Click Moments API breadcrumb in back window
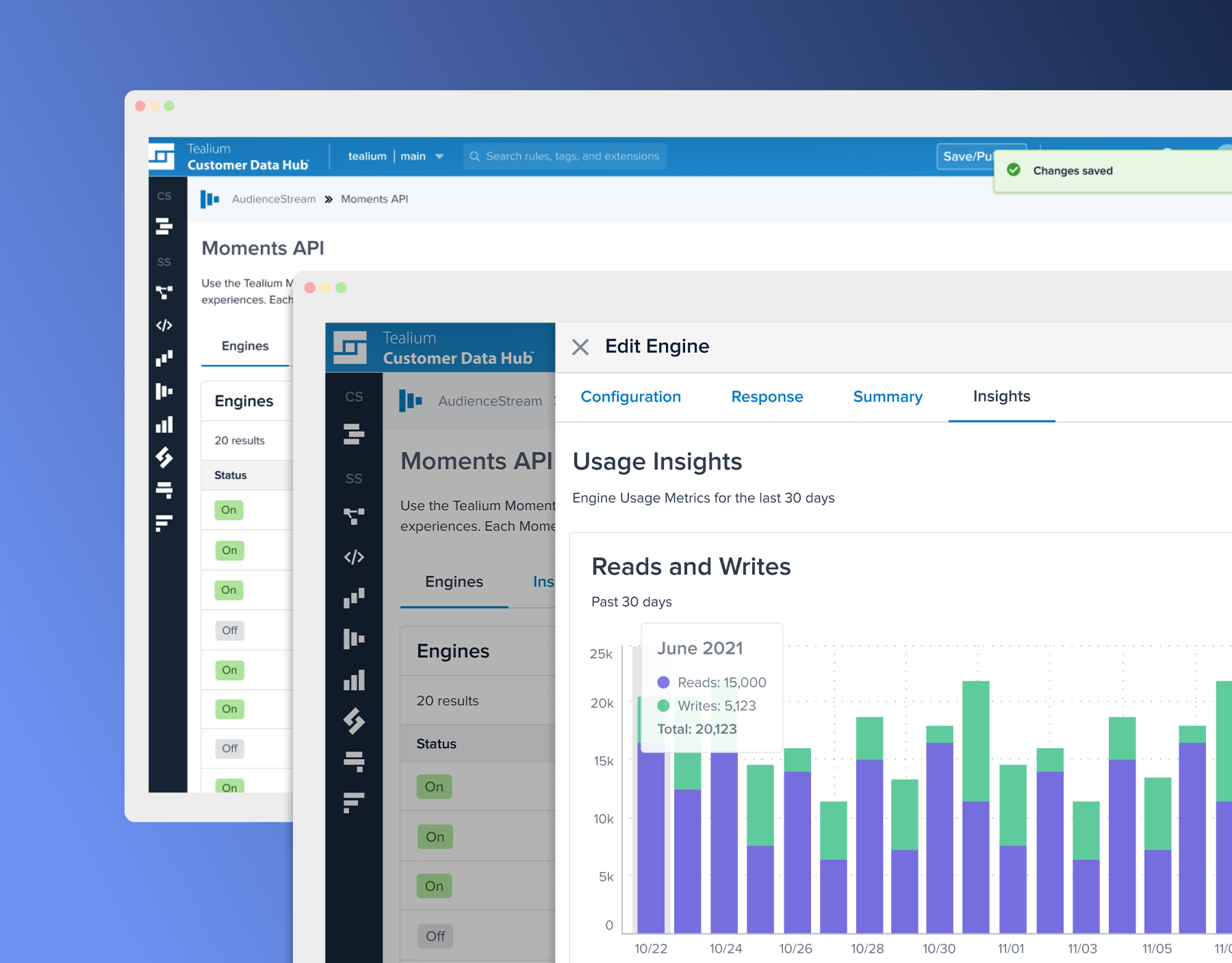This screenshot has width=1232, height=963. (374, 199)
